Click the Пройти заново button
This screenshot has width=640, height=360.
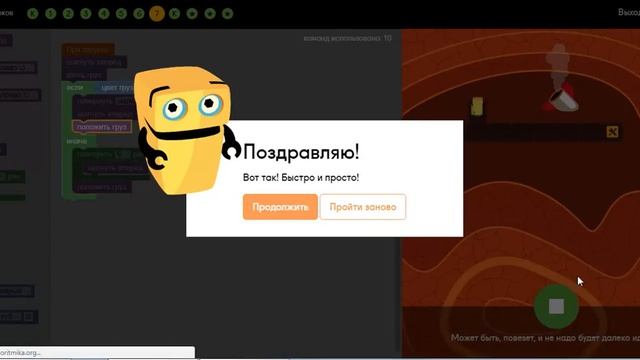pos(363,207)
